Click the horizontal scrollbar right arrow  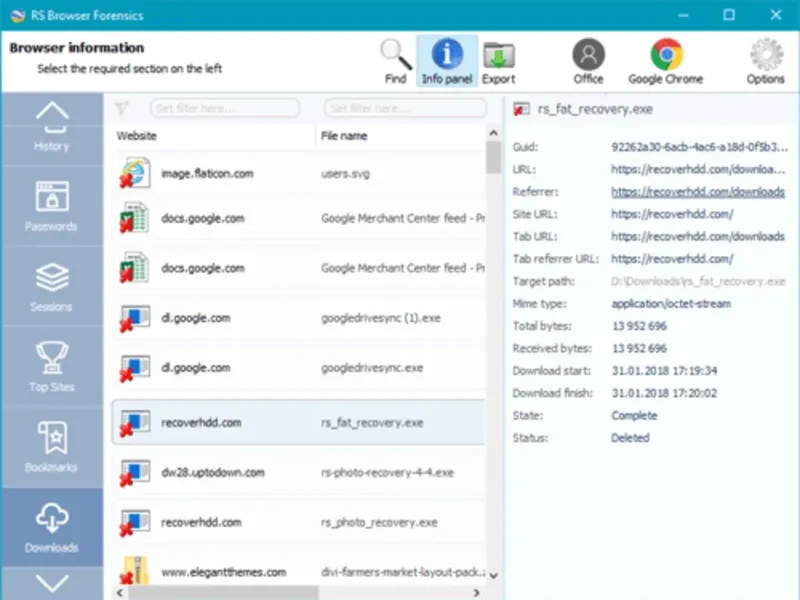[x=476, y=593]
